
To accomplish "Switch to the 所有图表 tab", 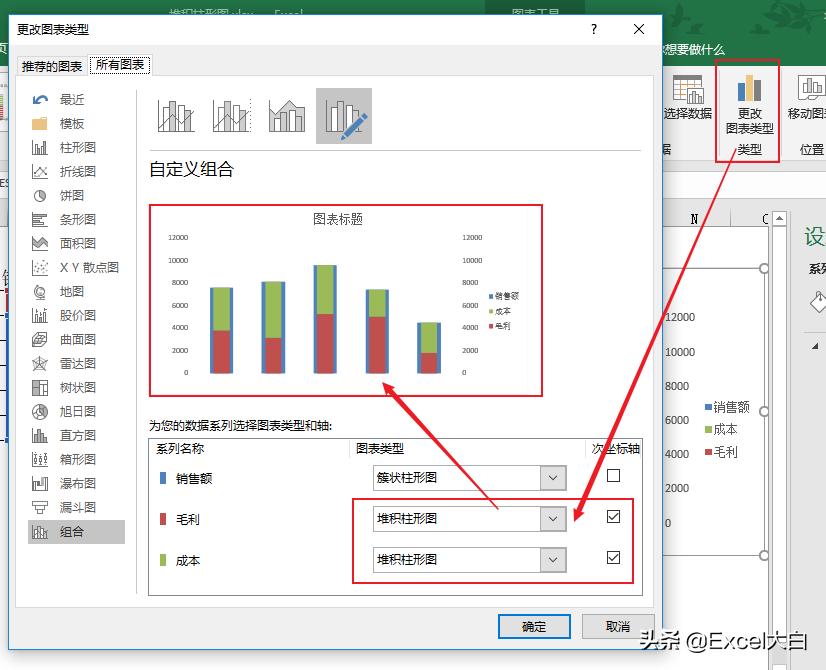I will [x=120, y=63].
